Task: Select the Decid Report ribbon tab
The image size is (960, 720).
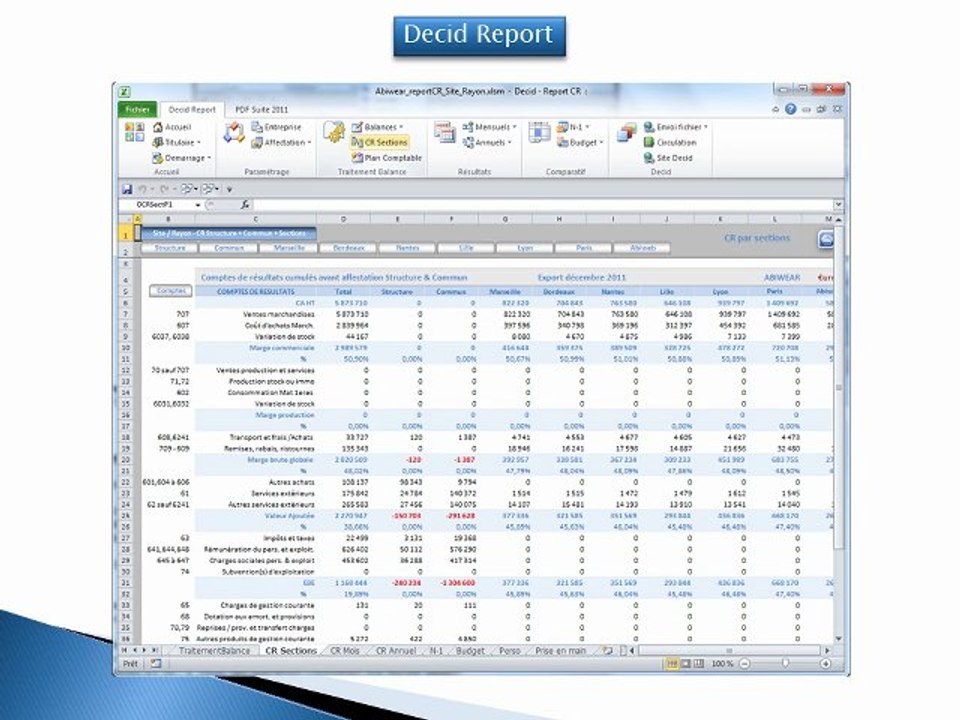Action: pos(192,110)
